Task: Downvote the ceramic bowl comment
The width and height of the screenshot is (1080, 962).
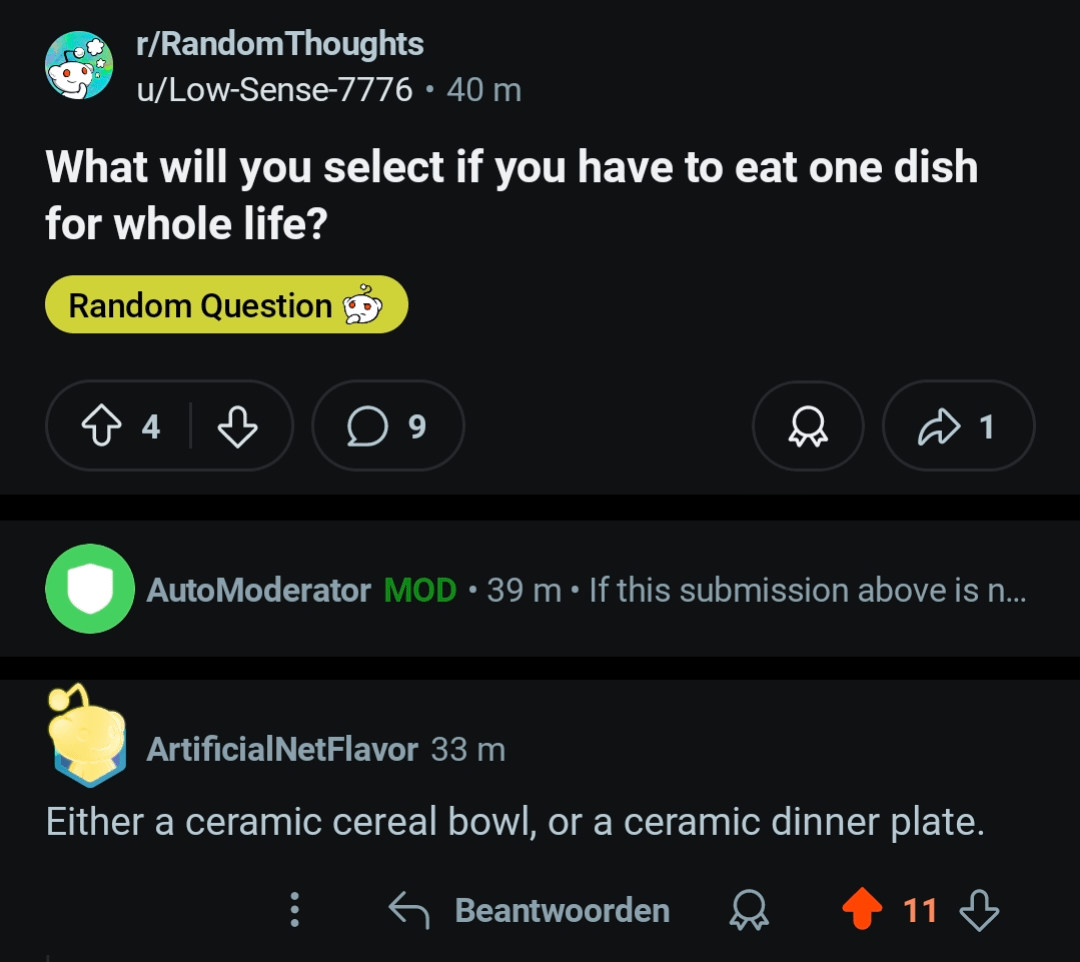Action: pos(978,910)
